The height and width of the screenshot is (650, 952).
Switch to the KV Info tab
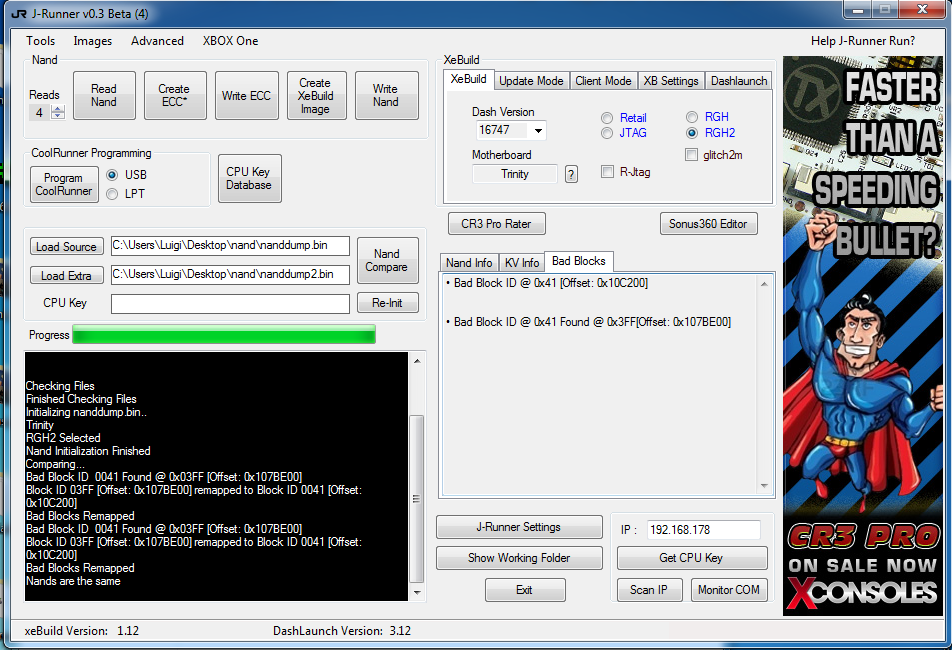(x=522, y=262)
